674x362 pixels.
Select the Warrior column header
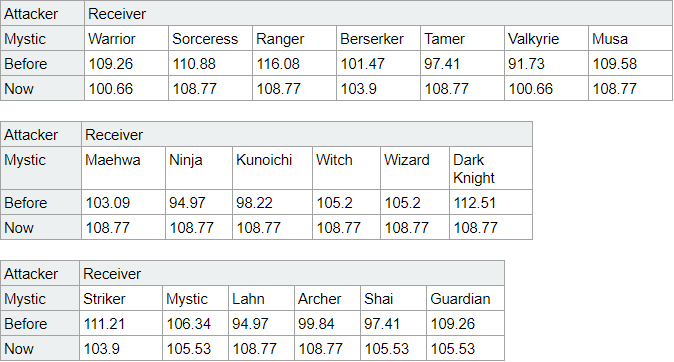(x=126, y=39)
